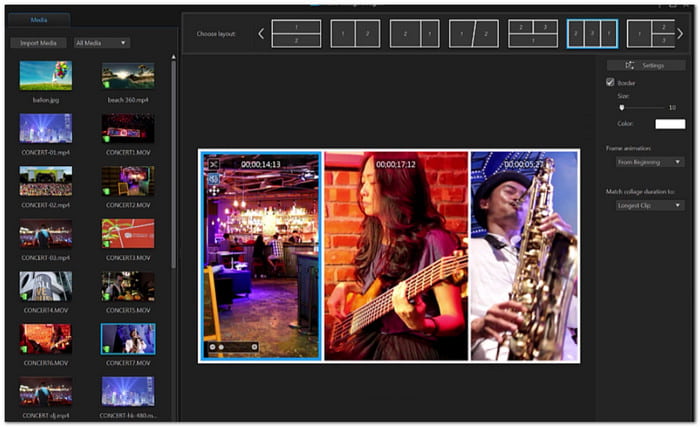Select the beach 360.mp4 thumbnail

pyautogui.click(x=128, y=75)
